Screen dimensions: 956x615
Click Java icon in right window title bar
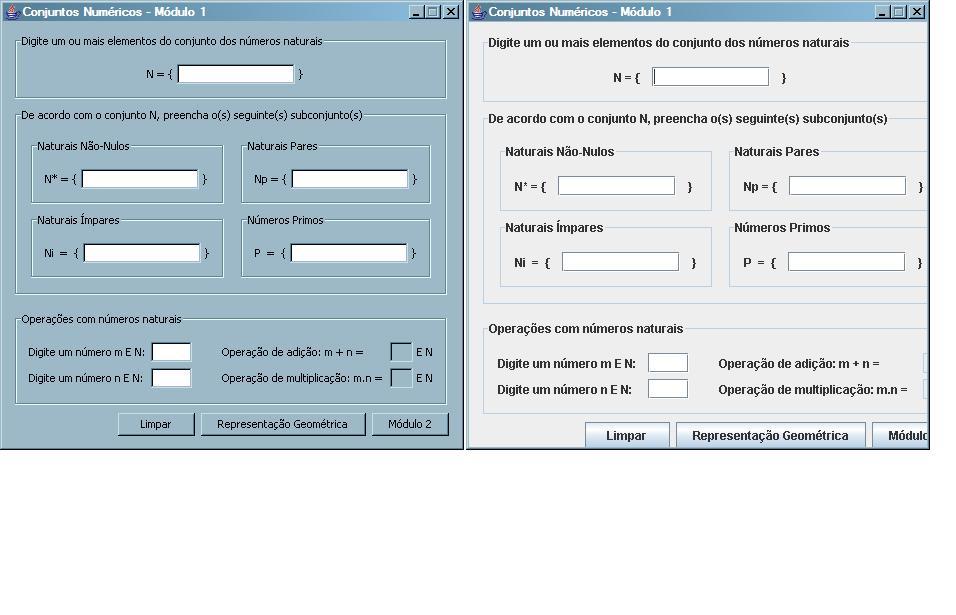[x=479, y=12]
